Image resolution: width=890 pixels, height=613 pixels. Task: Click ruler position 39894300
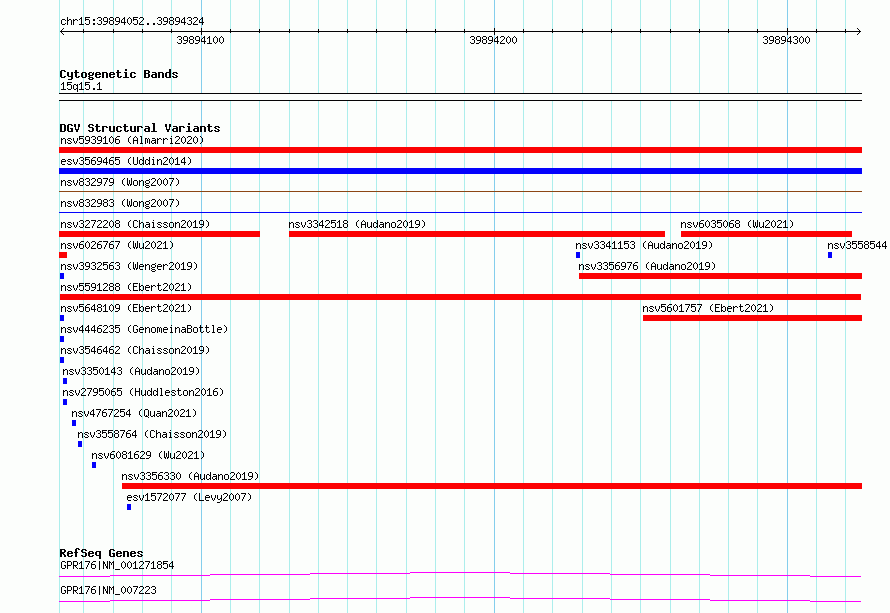(x=786, y=40)
